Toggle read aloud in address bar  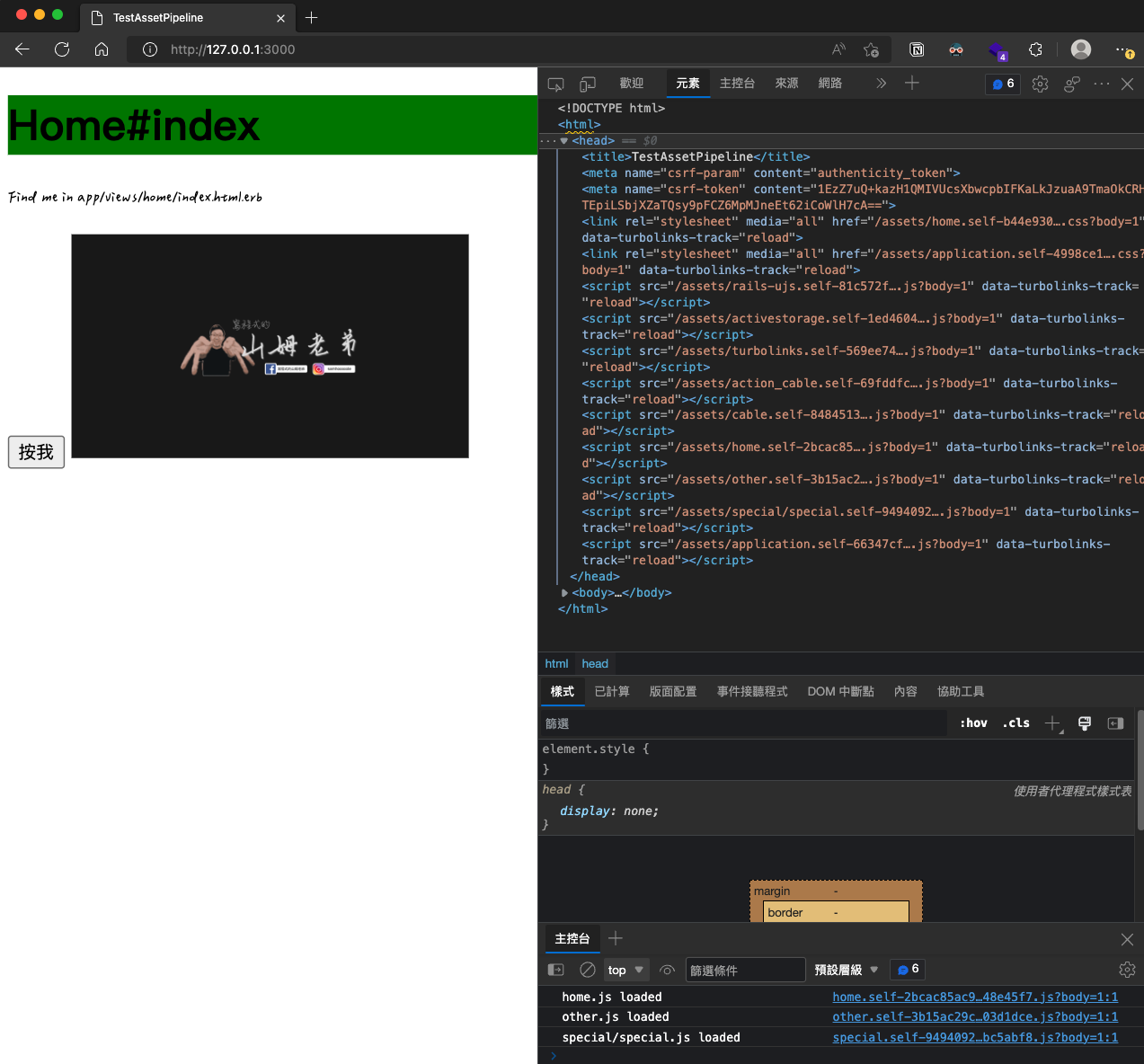[x=838, y=49]
